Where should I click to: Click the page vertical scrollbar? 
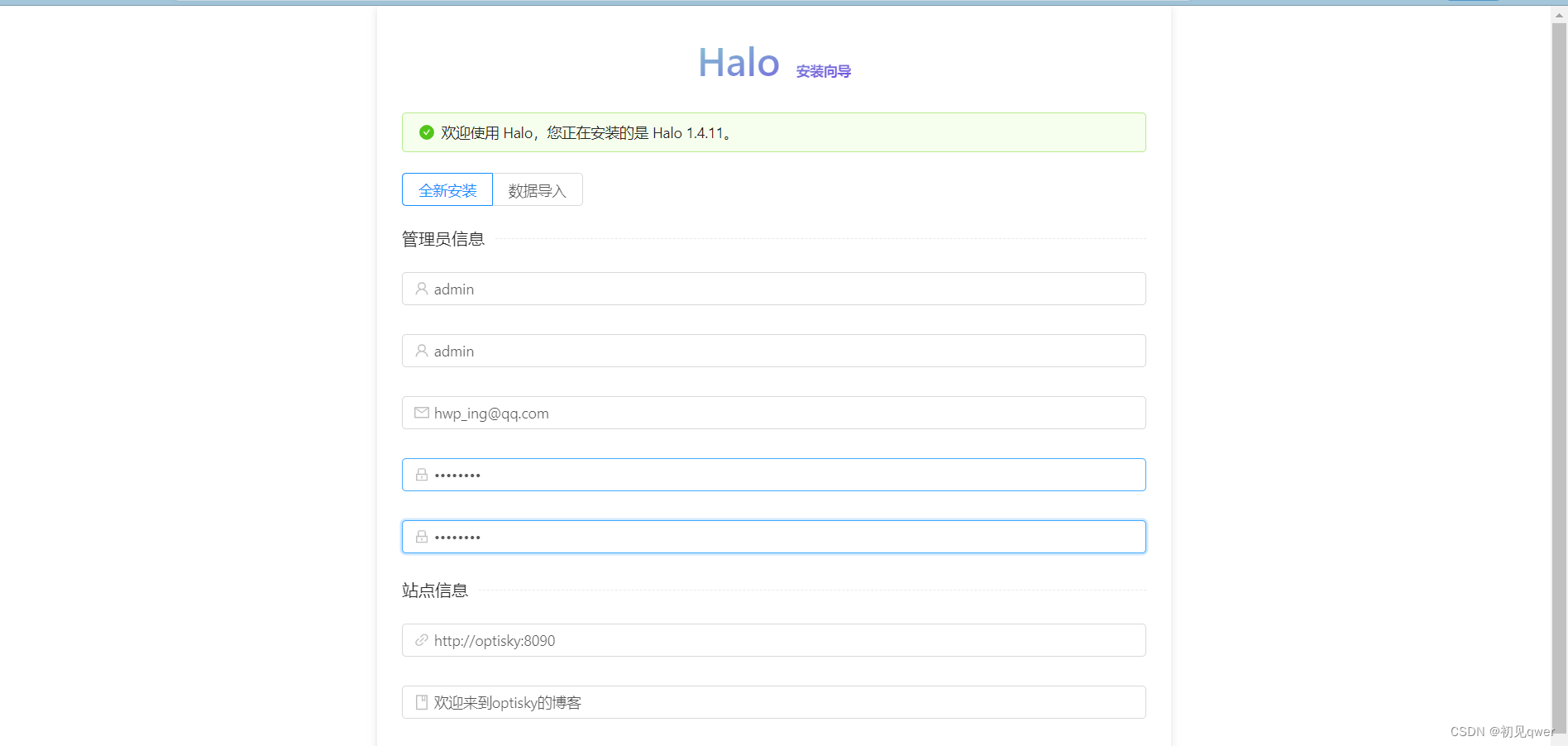(x=1559, y=377)
